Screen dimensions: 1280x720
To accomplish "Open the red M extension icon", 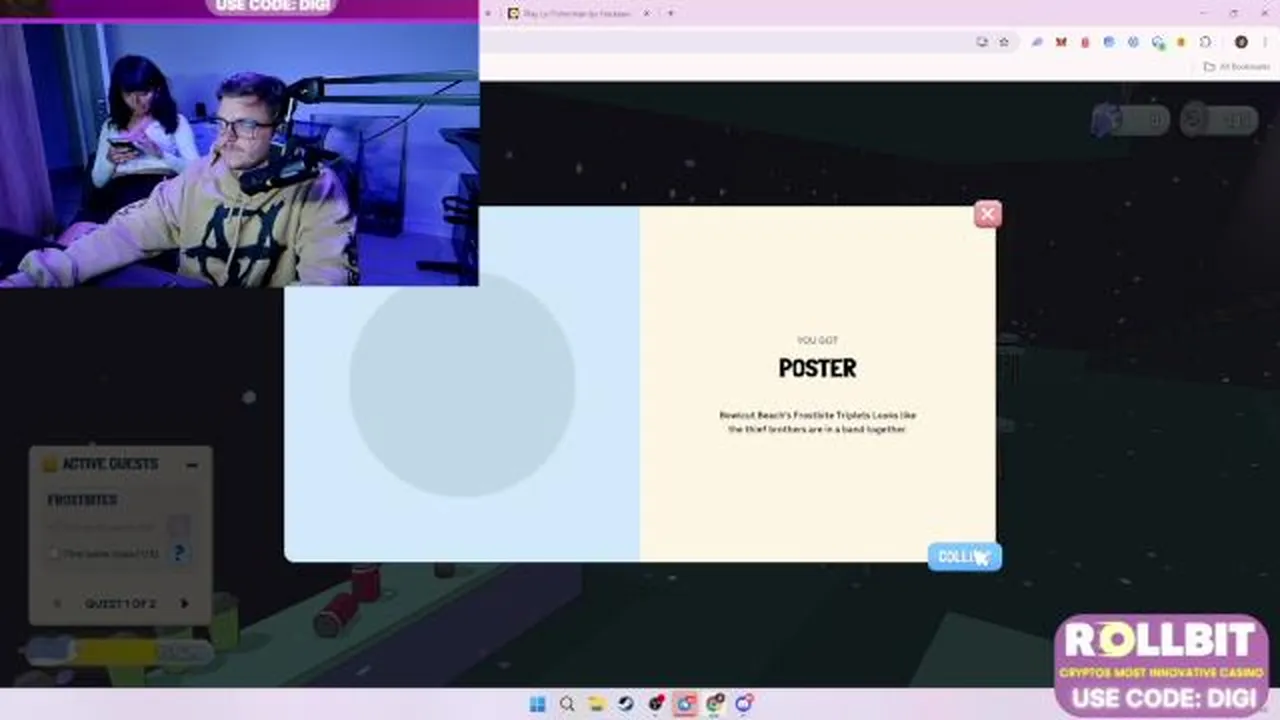I will point(1060,42).
